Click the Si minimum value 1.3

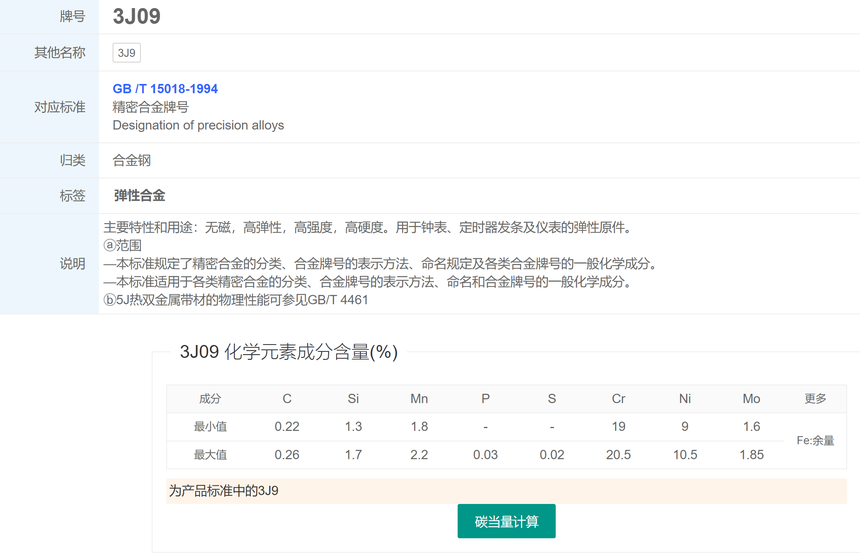(x=353, y=427)
